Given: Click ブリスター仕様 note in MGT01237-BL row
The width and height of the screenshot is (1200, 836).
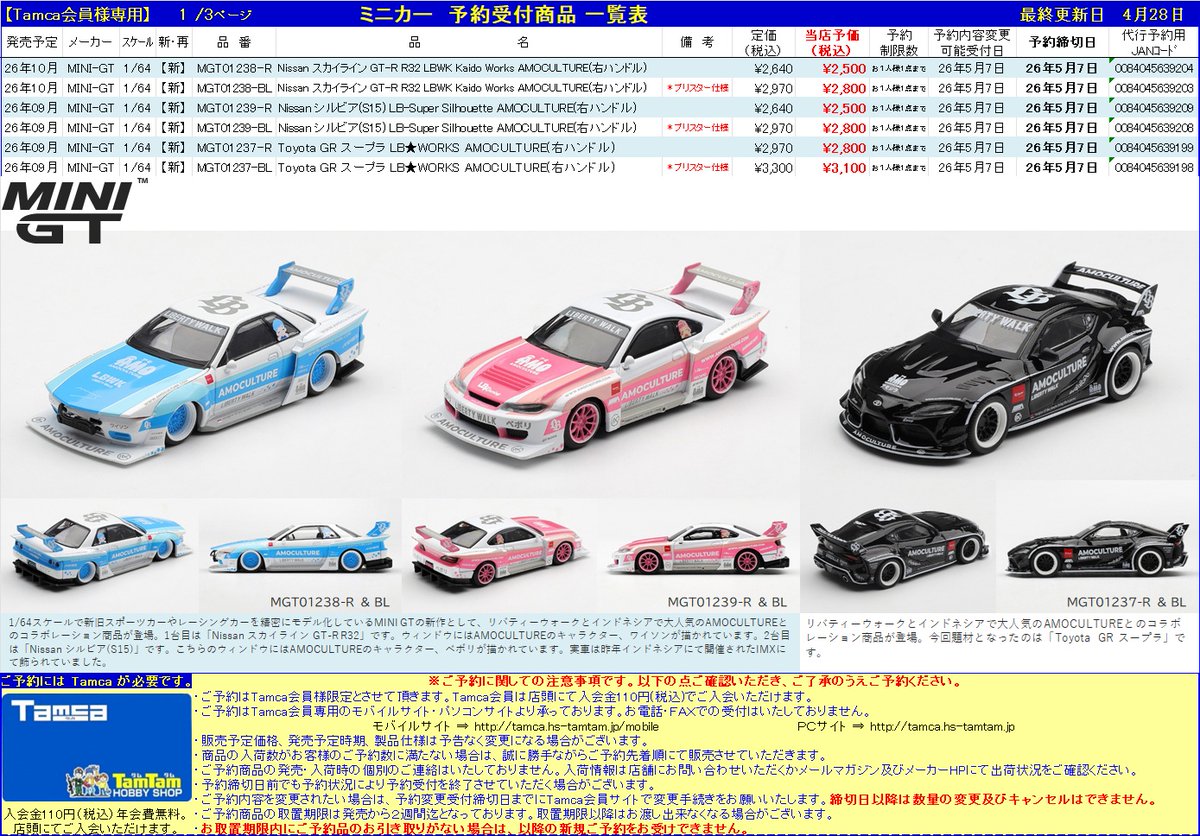Looking at the screenshot, I should coord(698,168).
